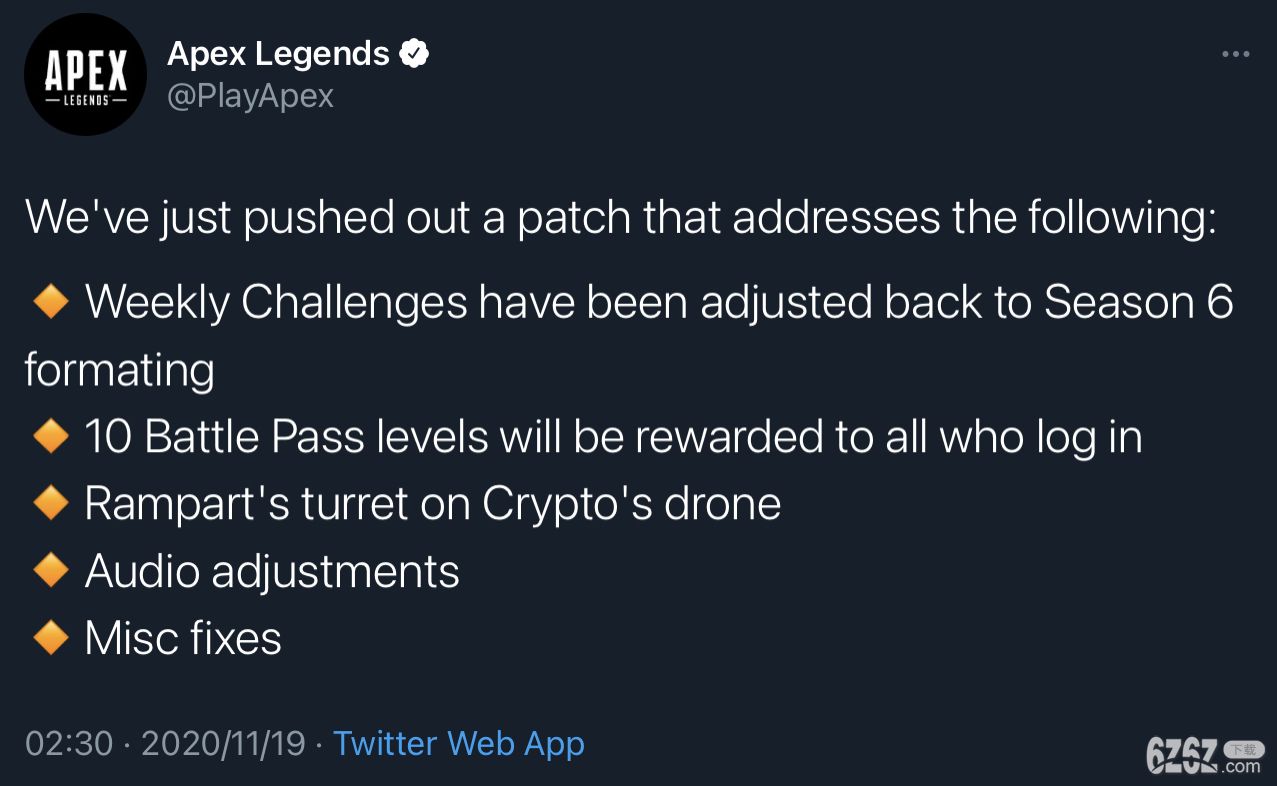Screen dimensions: 1277x786
Task: Click the Weekly Challenges Season 6 line
Action: pyautogui.click(x=629, y=336)
